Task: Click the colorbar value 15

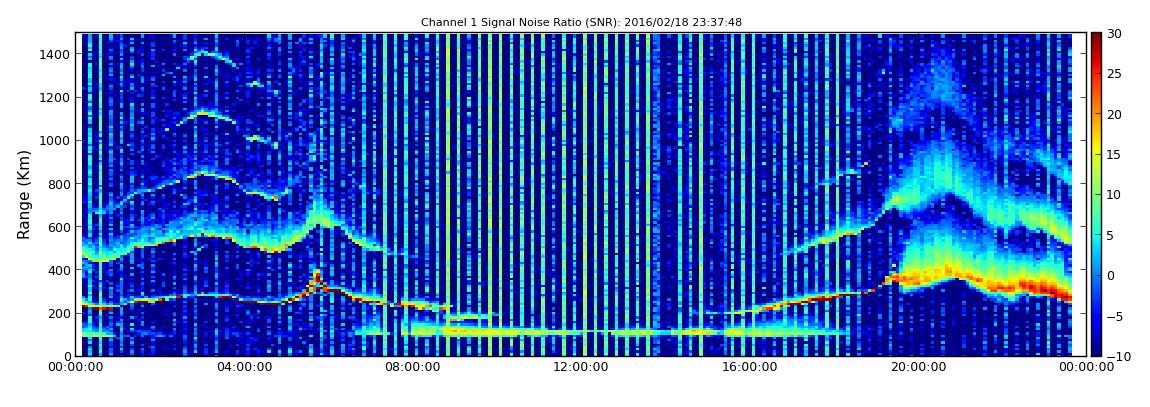Action: click(x=1114, y=155)
